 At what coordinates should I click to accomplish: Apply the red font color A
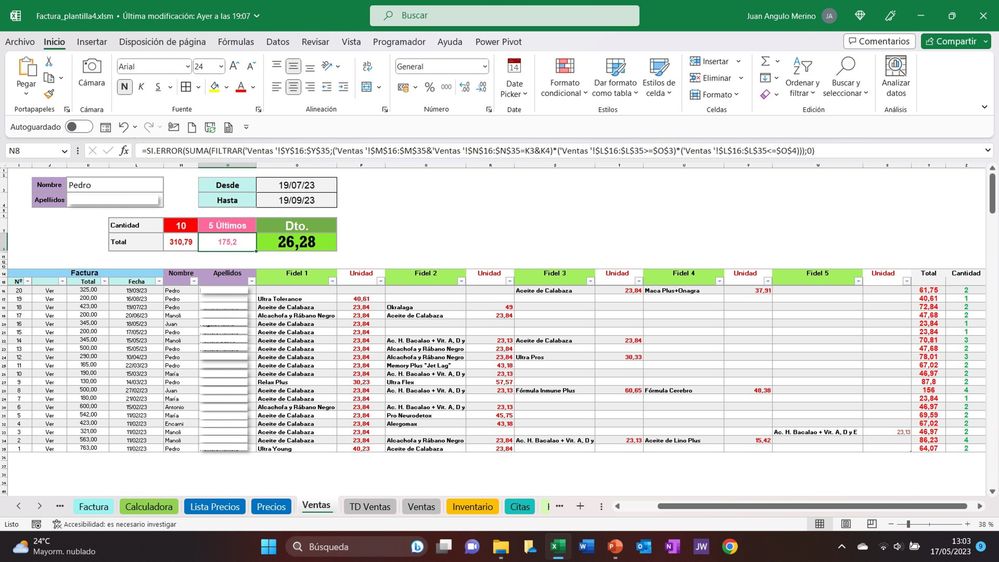(241, 87)
